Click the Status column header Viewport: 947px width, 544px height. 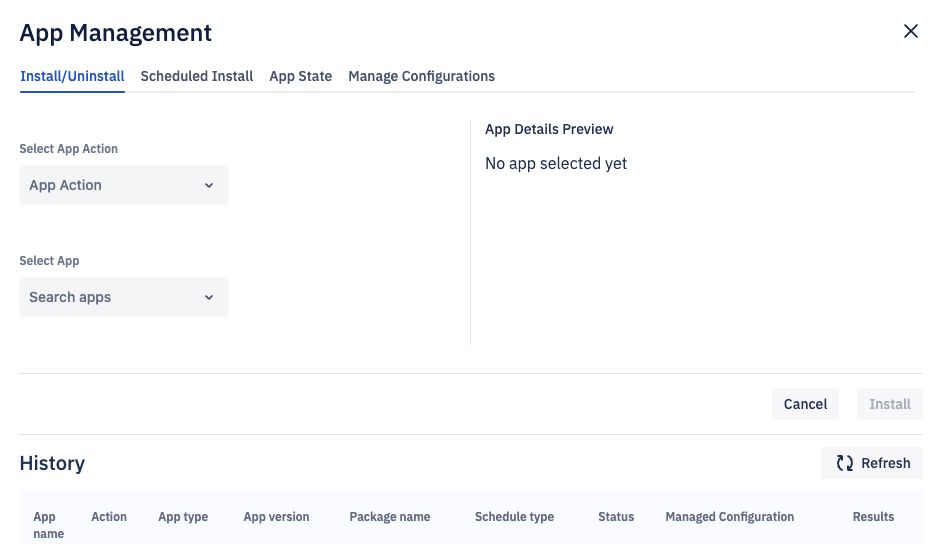(616, 517)
